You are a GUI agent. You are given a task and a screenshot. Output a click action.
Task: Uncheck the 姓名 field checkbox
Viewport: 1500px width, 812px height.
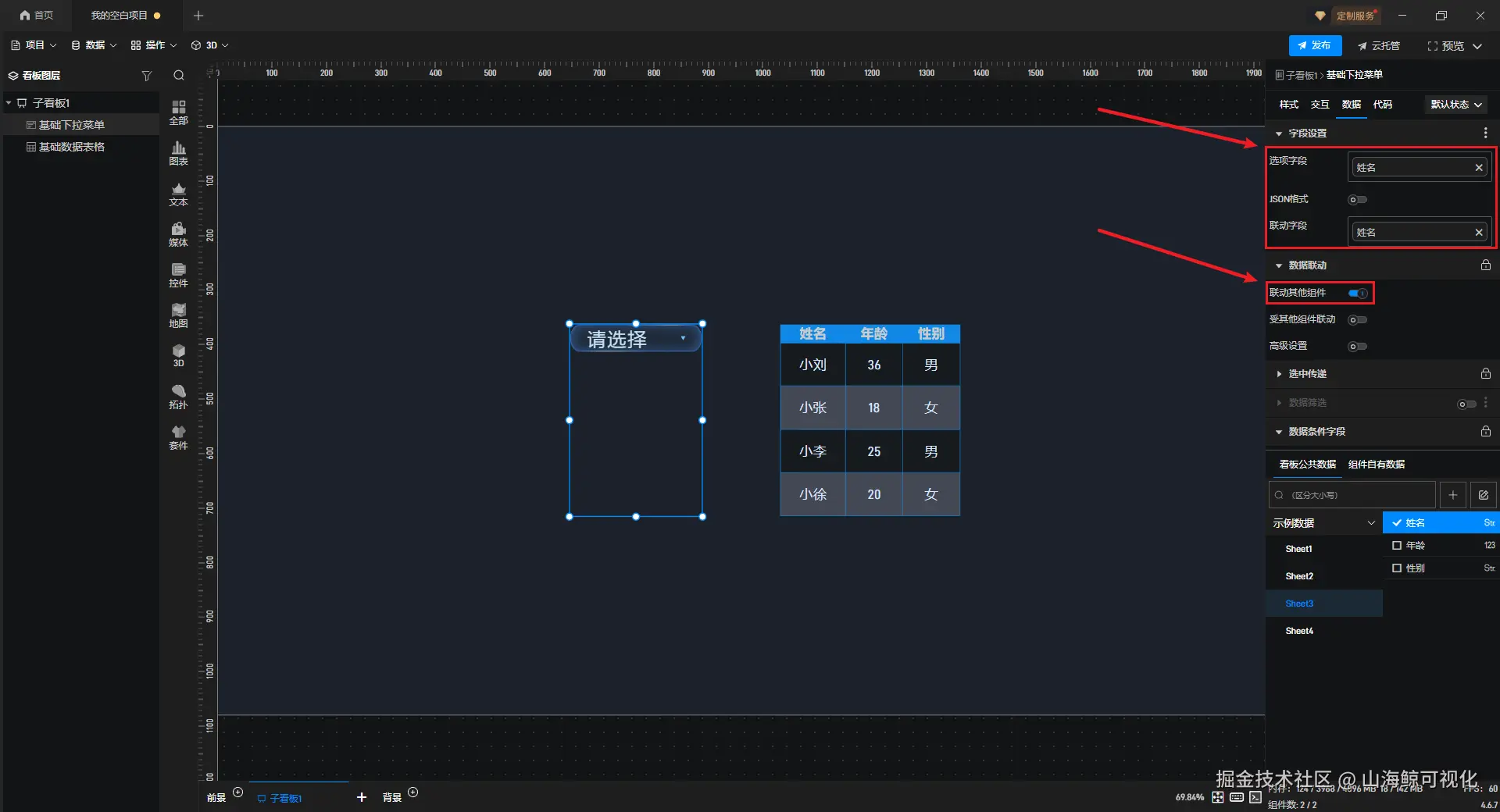coord(1397,523)
